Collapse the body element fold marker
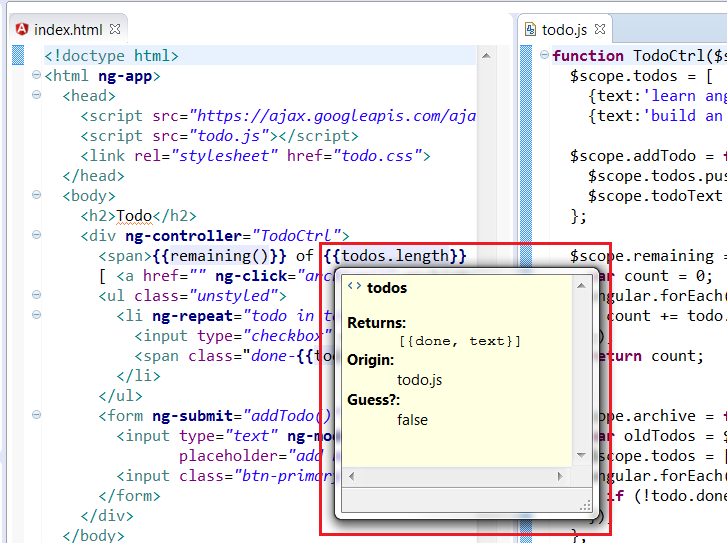Viewport: 727px width, 543px height. [36, 196]
